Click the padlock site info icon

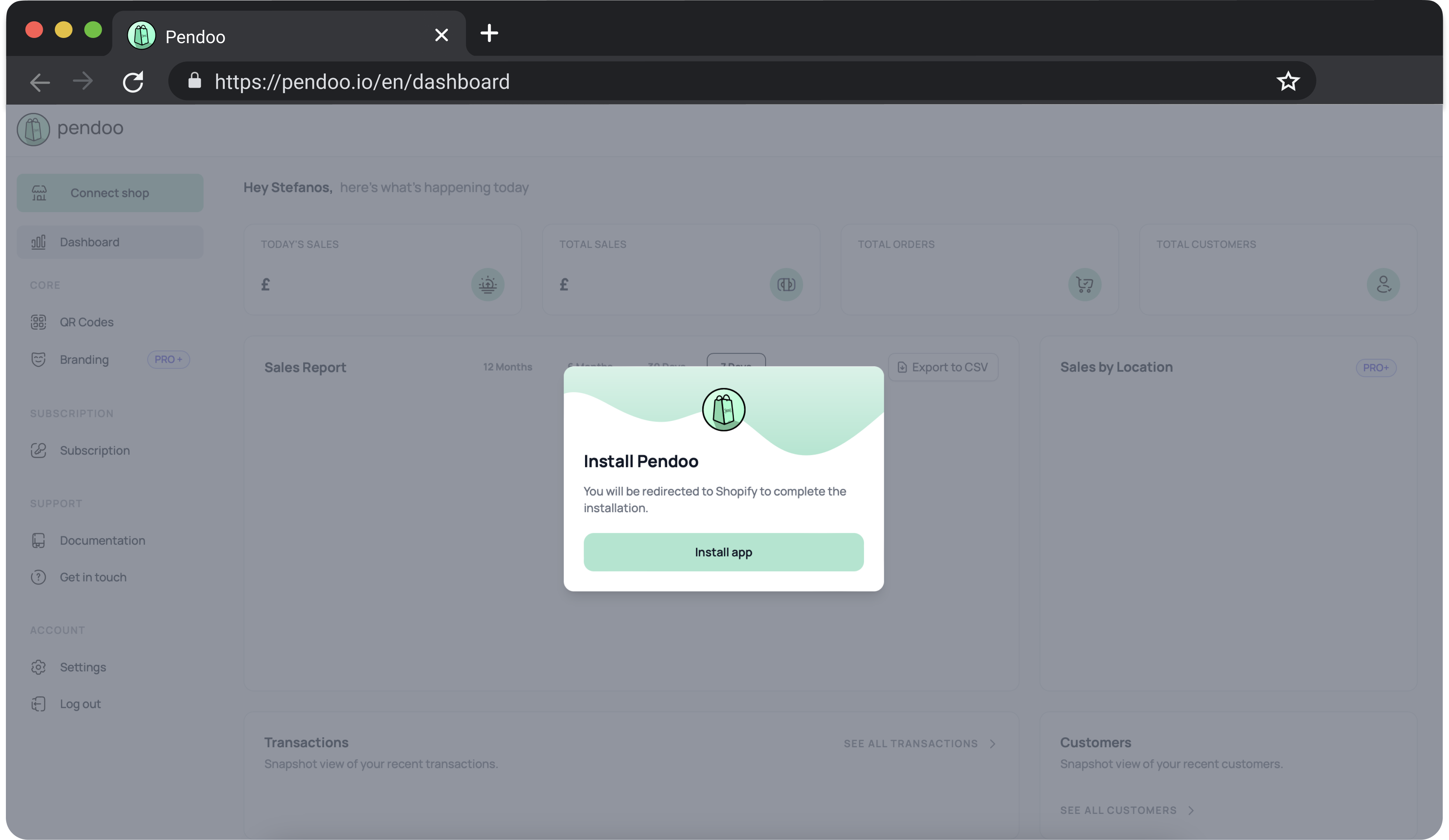point(195,80)
